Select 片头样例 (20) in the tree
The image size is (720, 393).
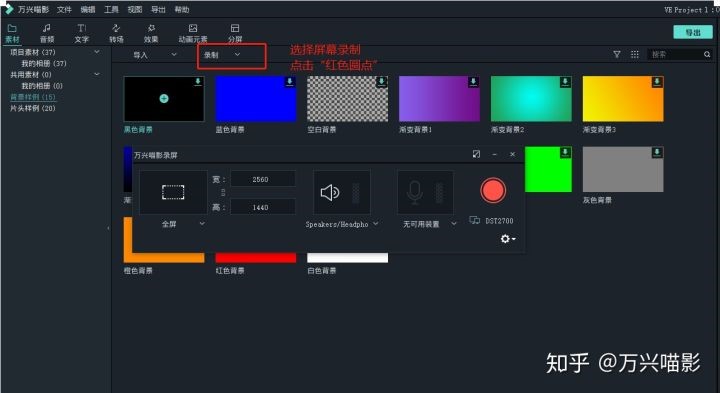pos(33,108)
